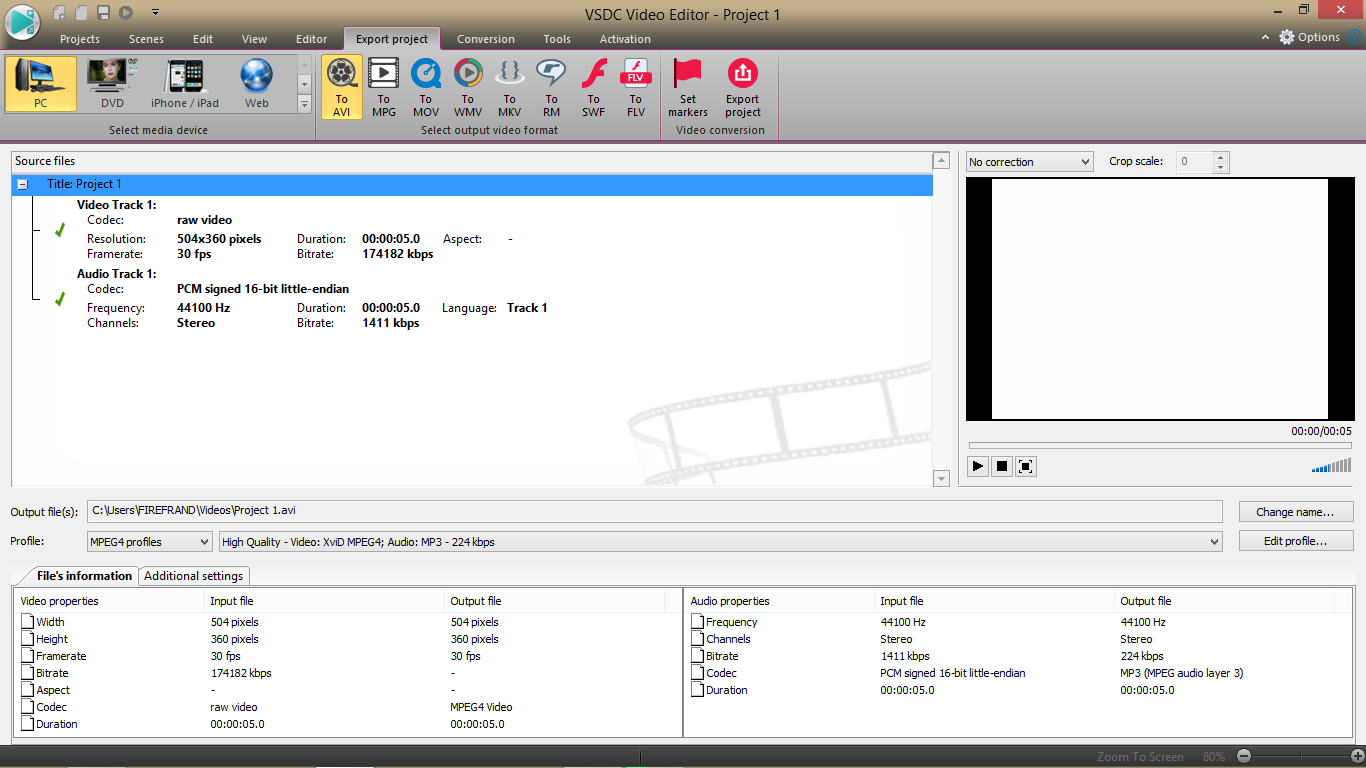Collapse the Title: Project 1 tree item
Screen dimensions: 1366x768
click(x=22, y=184)
